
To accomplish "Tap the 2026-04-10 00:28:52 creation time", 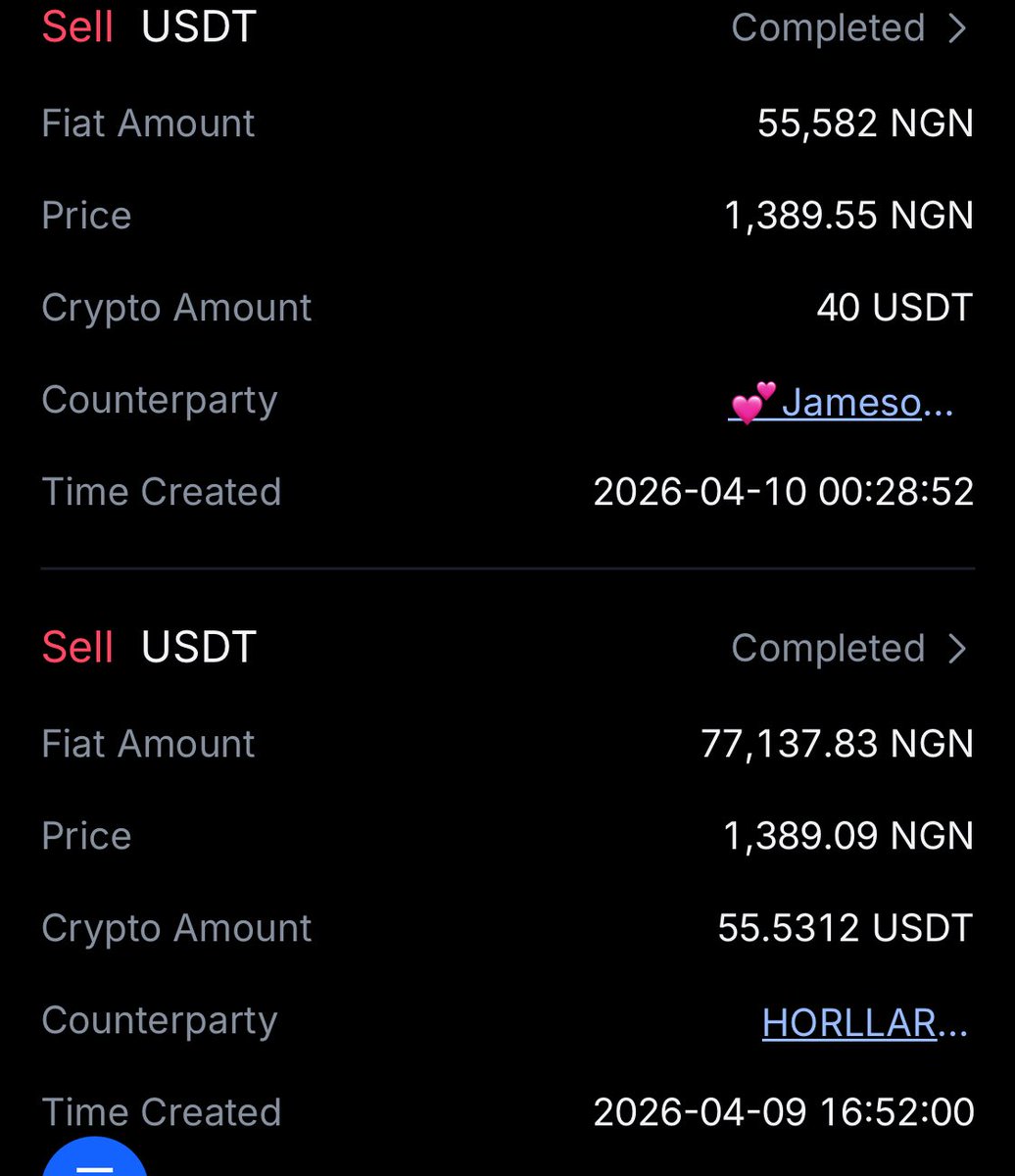I will 783,492.
